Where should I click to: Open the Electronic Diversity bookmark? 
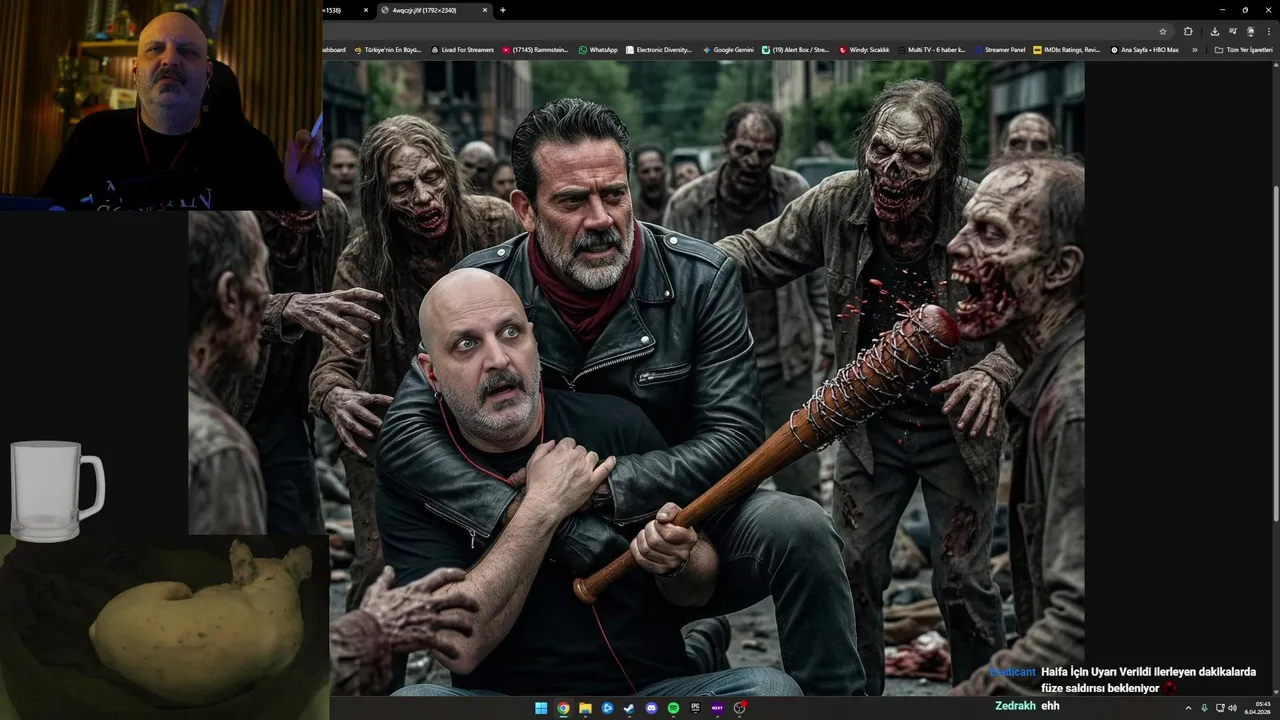658,49
